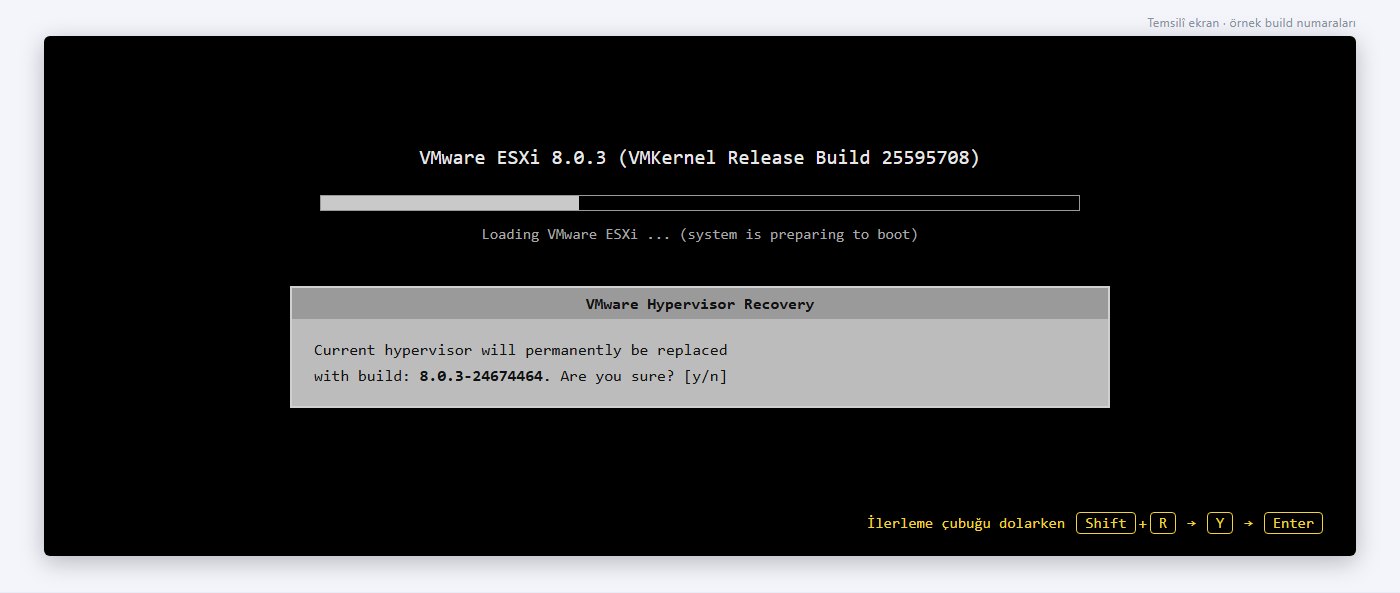Click the 'Are you sure? [y/n]' prompt
Viewport: 1400px width, 593px height.
[x=644, y=376]
